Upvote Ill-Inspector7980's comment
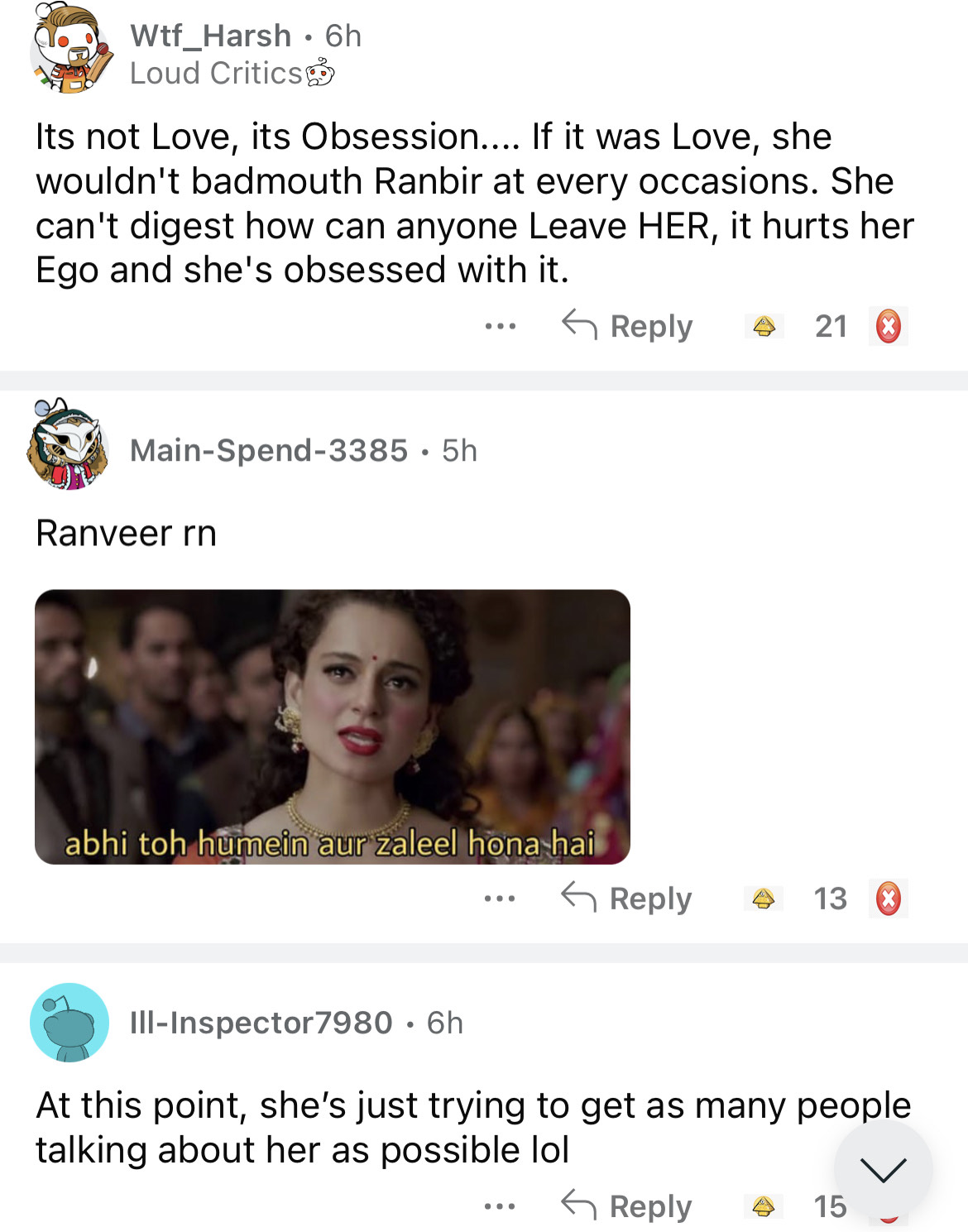 pyautogui.click(x=764, y=1206)
